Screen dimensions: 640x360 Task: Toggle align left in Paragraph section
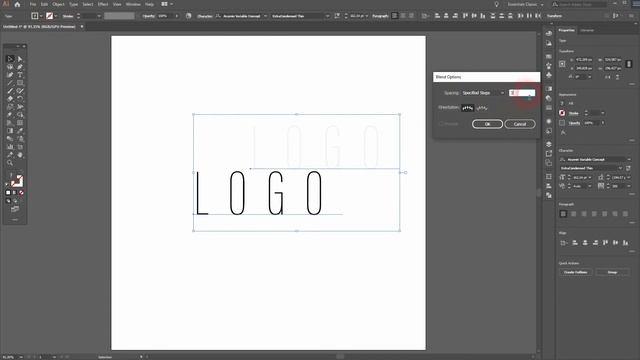click(x=563, y=213)
